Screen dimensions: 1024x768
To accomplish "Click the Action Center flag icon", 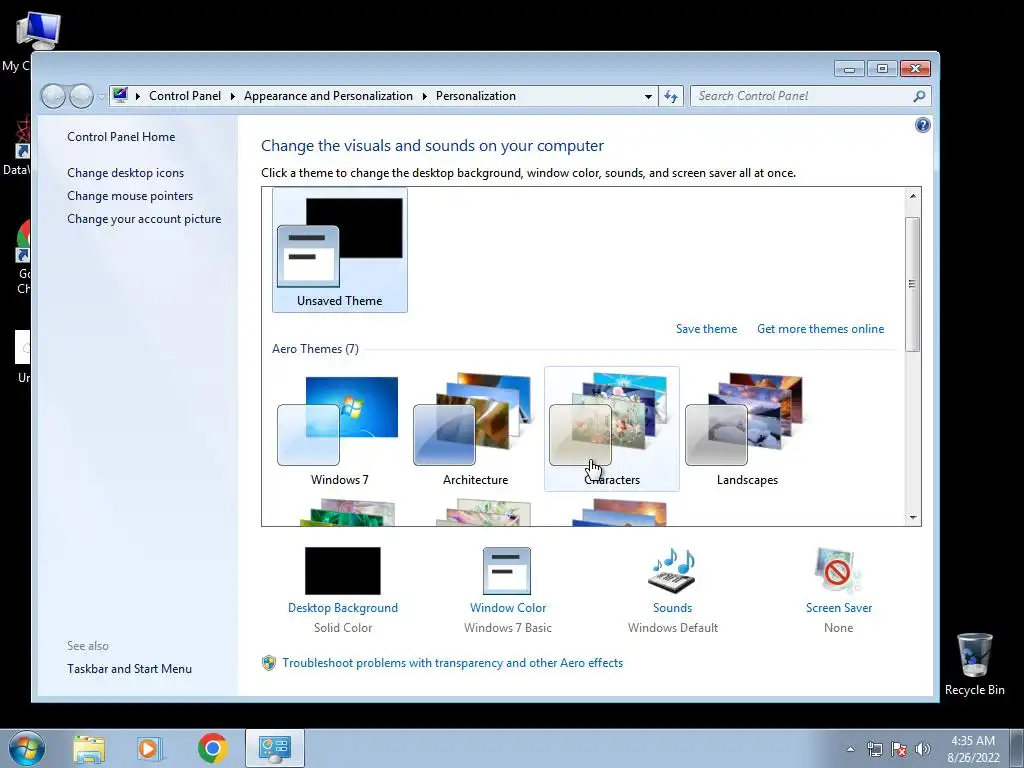I will click(899, 749).
